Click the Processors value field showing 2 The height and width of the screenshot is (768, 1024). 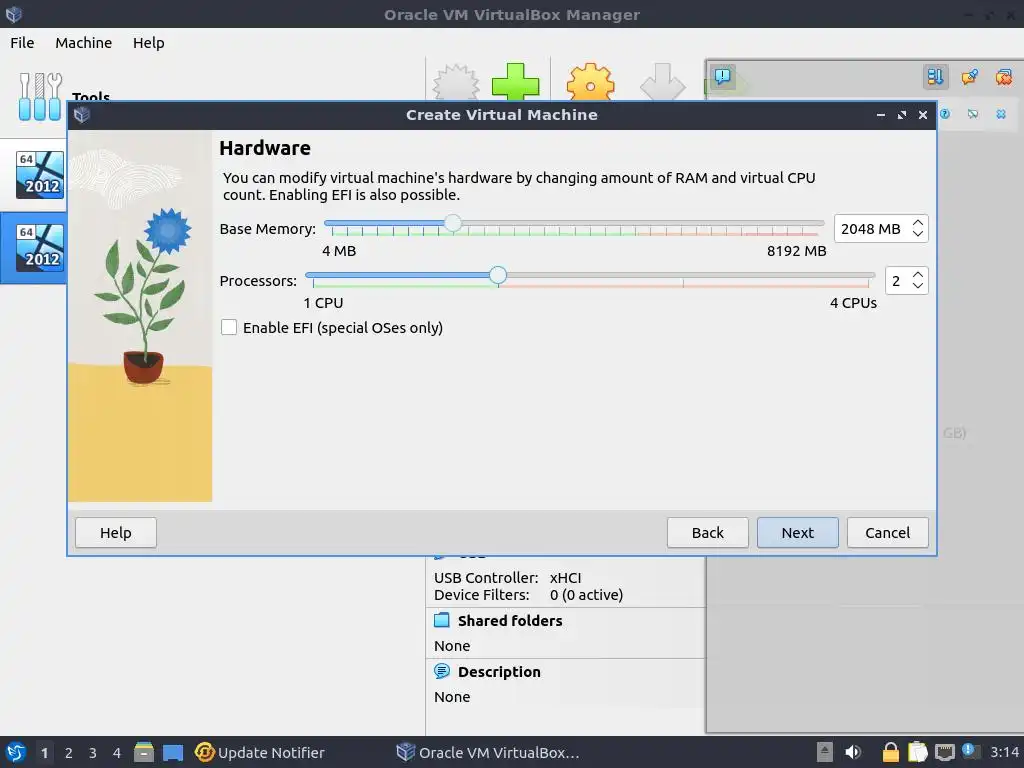(x=897, y=281)
